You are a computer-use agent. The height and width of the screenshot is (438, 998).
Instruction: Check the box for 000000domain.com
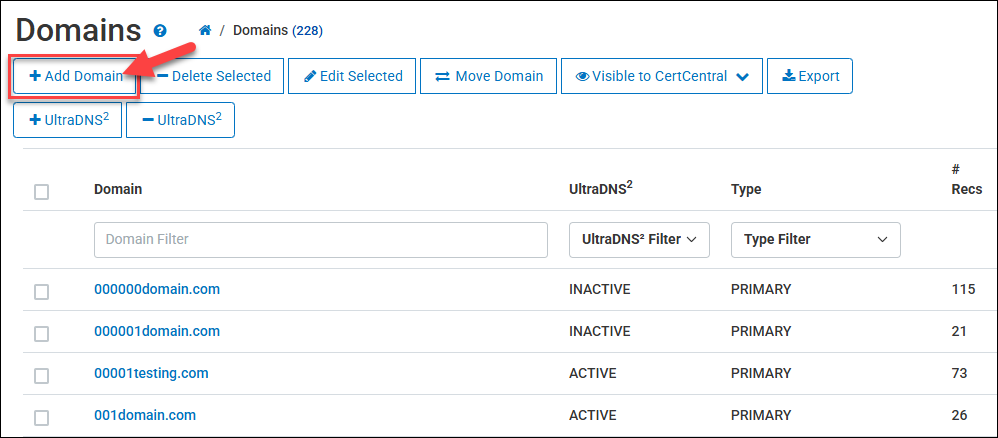pyautogui.click(x=41, y=291)
